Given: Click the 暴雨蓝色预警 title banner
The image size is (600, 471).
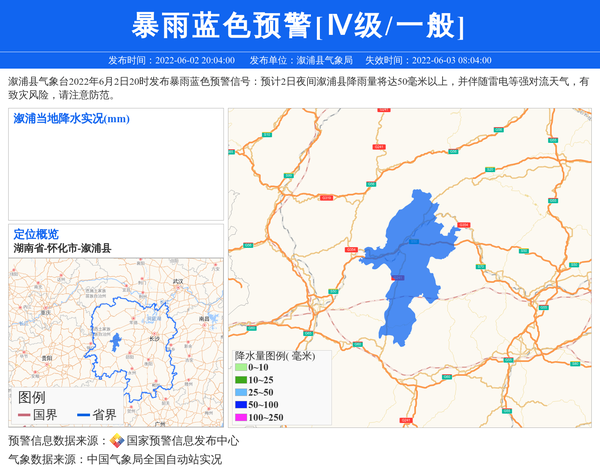Looking at the screenshot, I should [299, 25].
